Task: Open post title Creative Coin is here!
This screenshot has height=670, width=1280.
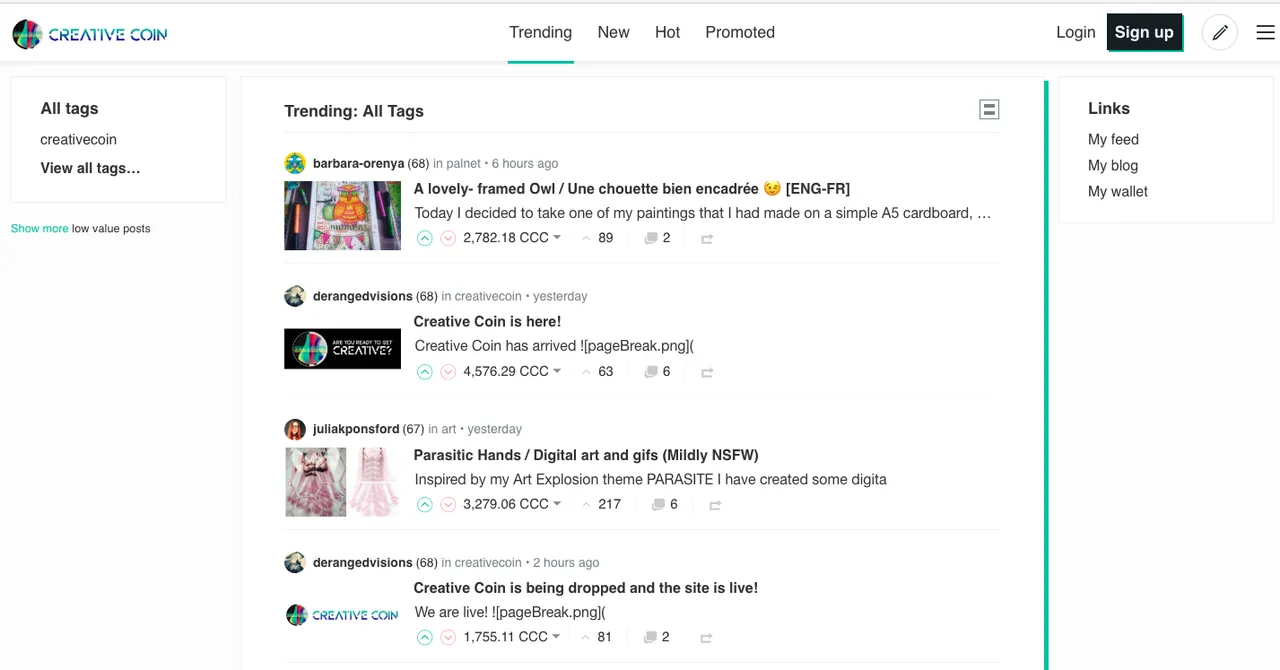Action: [487, 322]
